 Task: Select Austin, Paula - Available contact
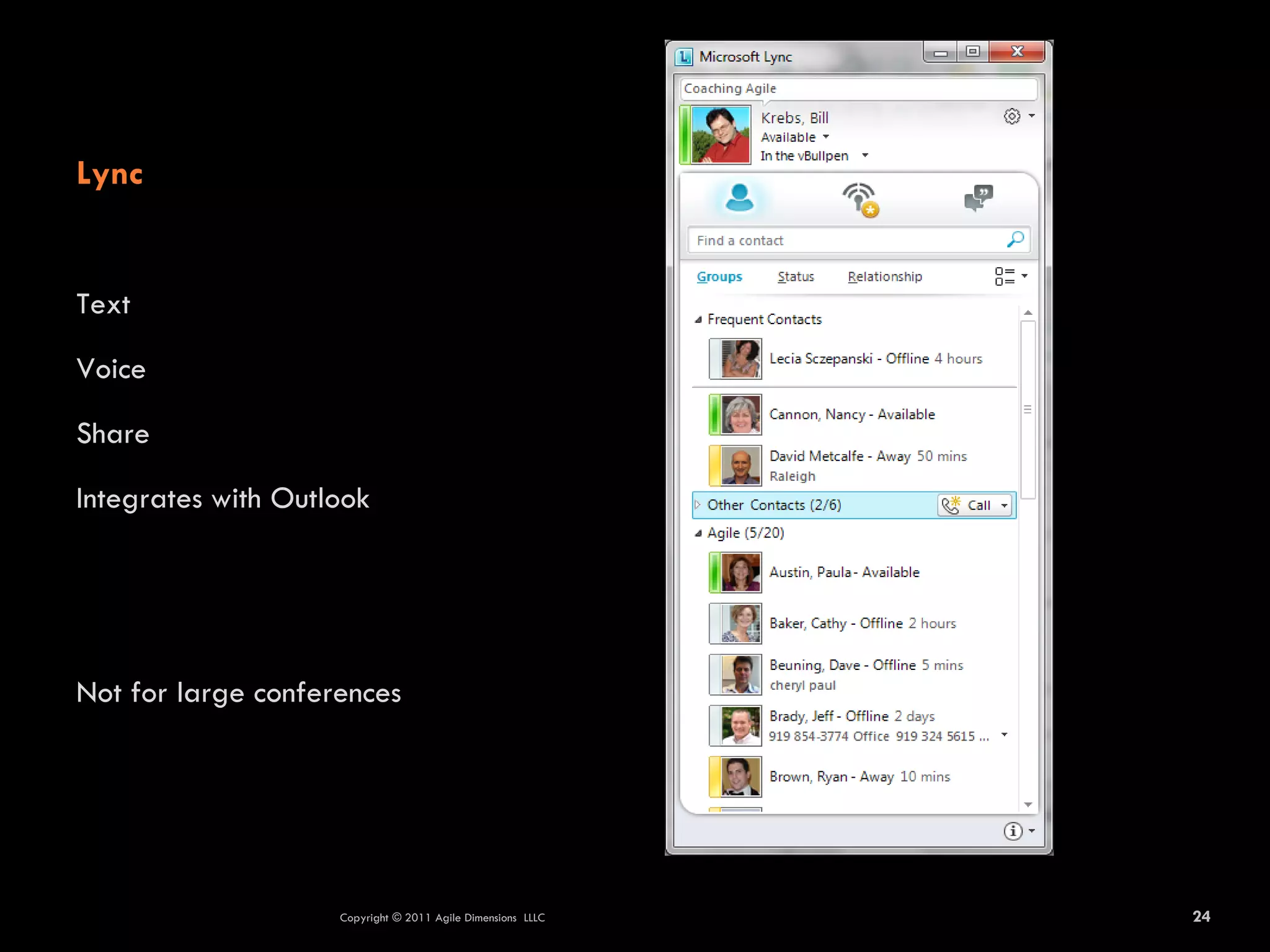point(855,573)
